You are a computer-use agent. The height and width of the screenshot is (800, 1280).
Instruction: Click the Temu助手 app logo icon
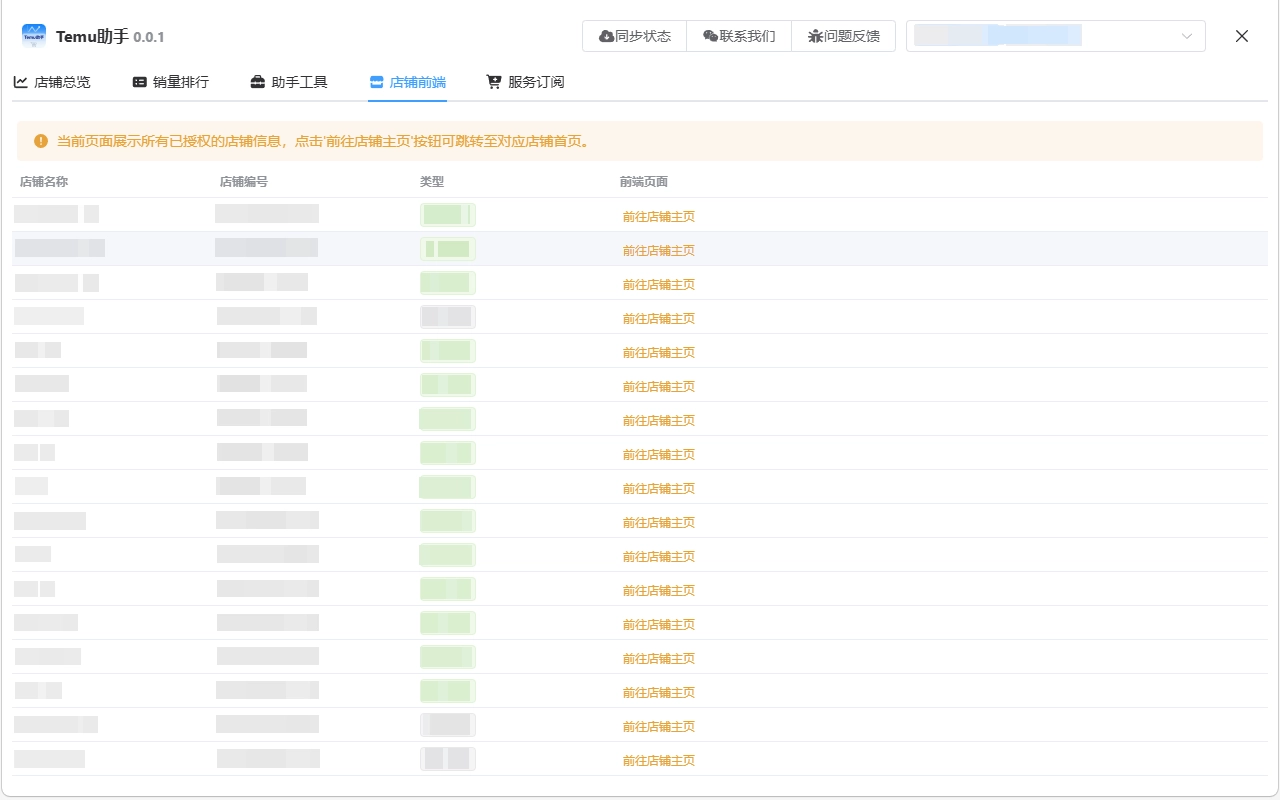pyautogui.click(x=34, y=36)
